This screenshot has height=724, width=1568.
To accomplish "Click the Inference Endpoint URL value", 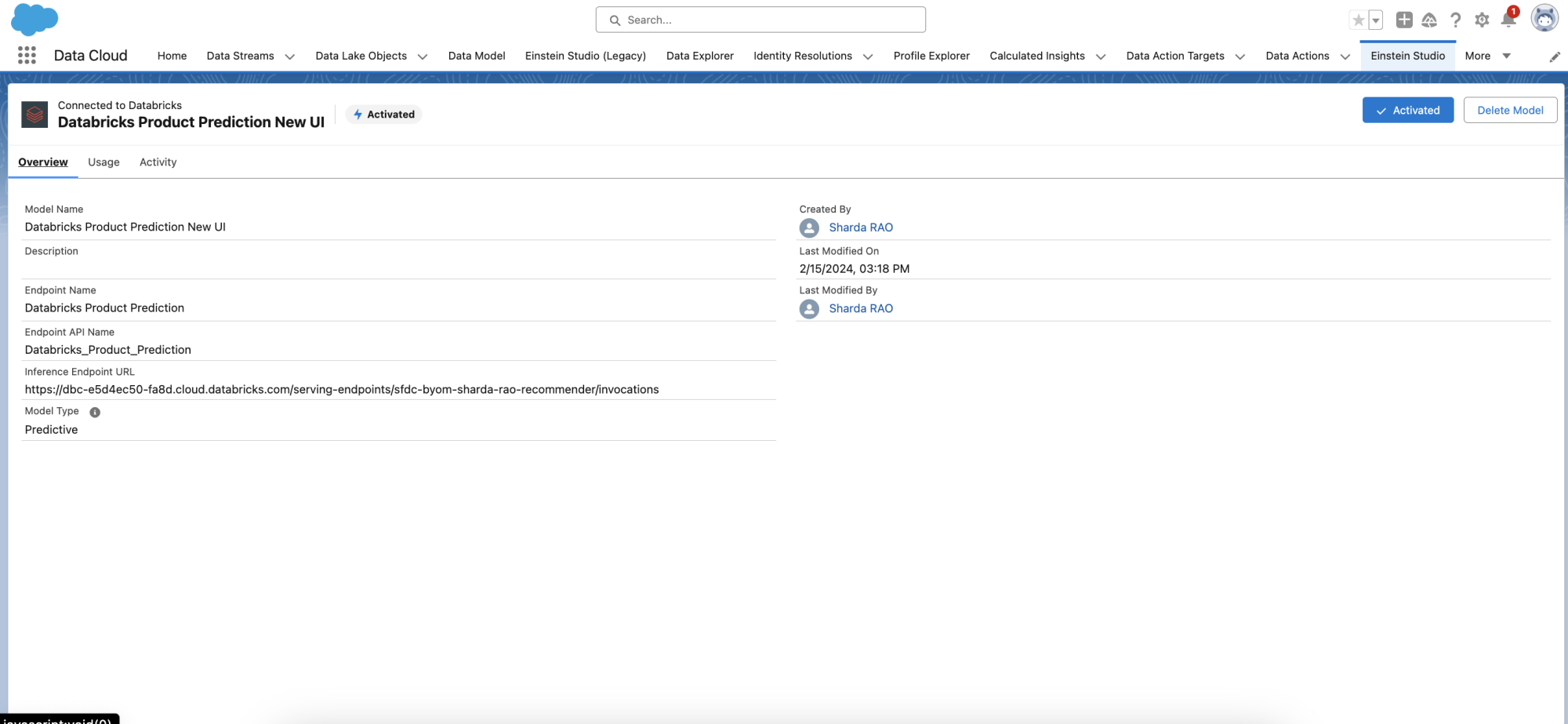I will 342,390.
